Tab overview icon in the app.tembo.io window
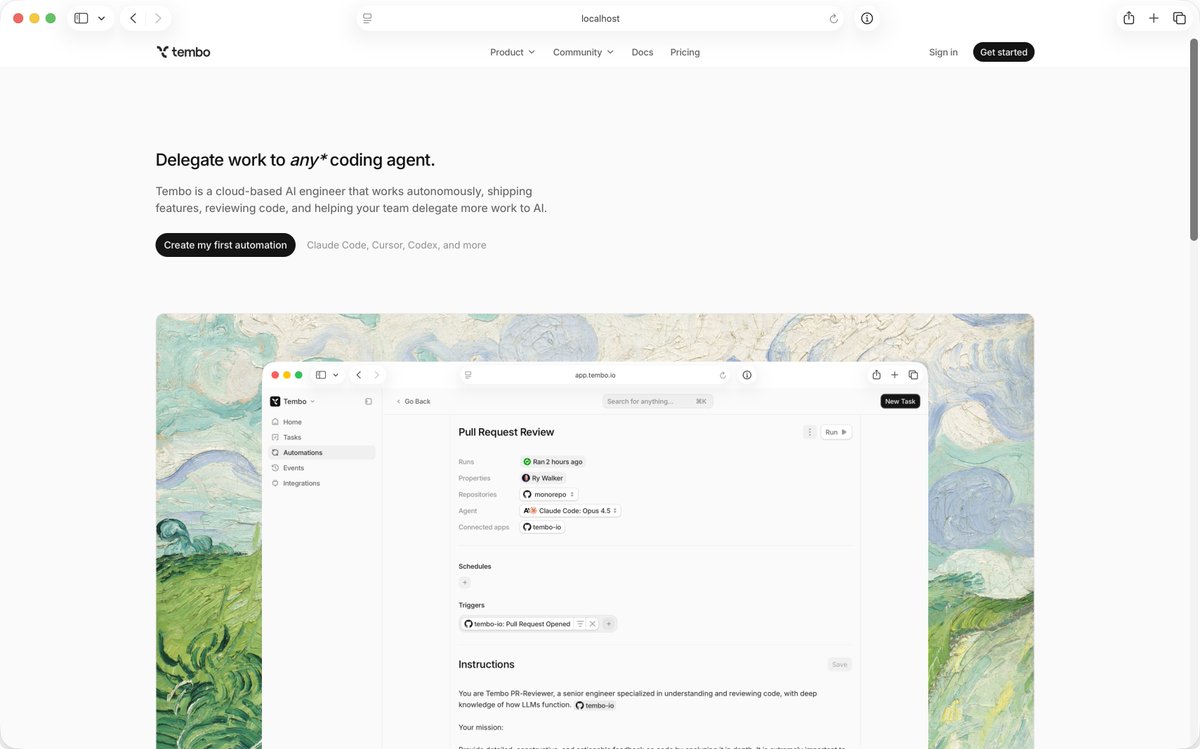Screen dimensions: 1200x749 [913, 375]
